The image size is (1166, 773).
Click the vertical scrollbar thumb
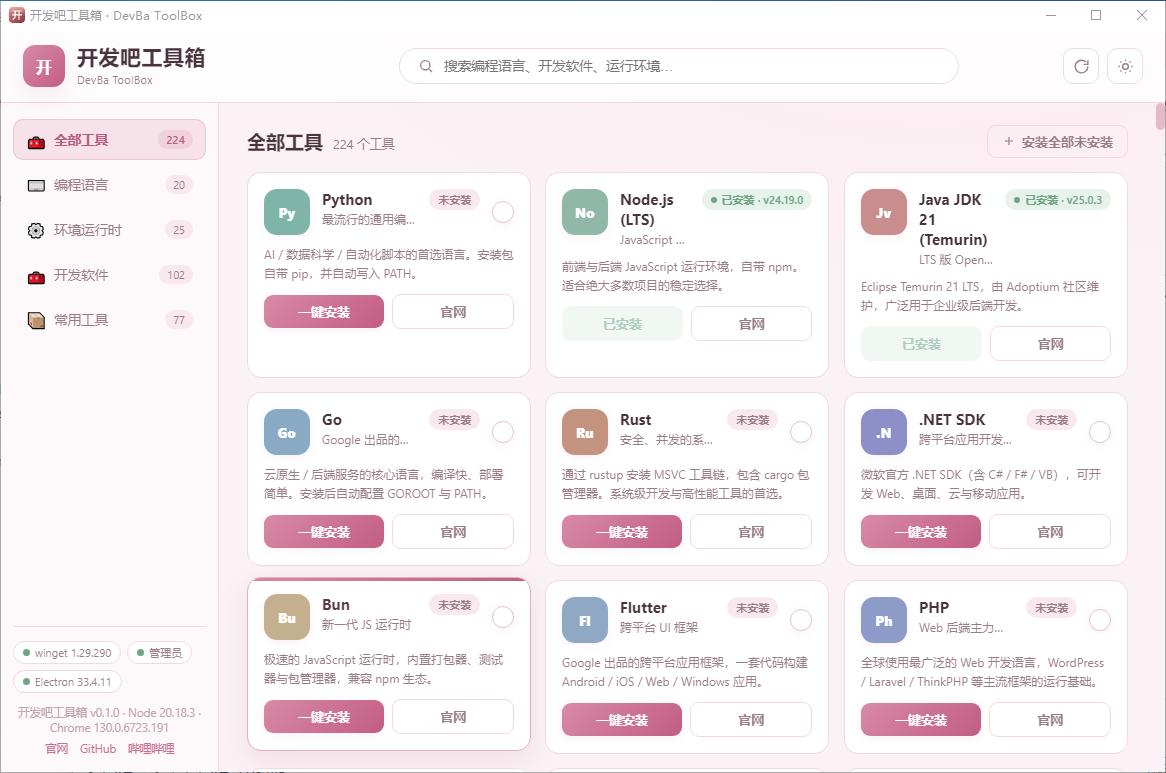(x=1160, y=117)
